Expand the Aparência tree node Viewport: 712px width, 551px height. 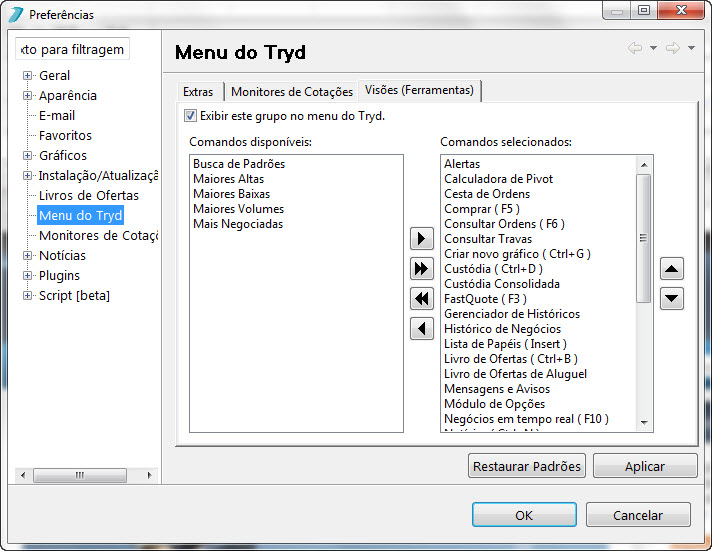tap(27, 95)
